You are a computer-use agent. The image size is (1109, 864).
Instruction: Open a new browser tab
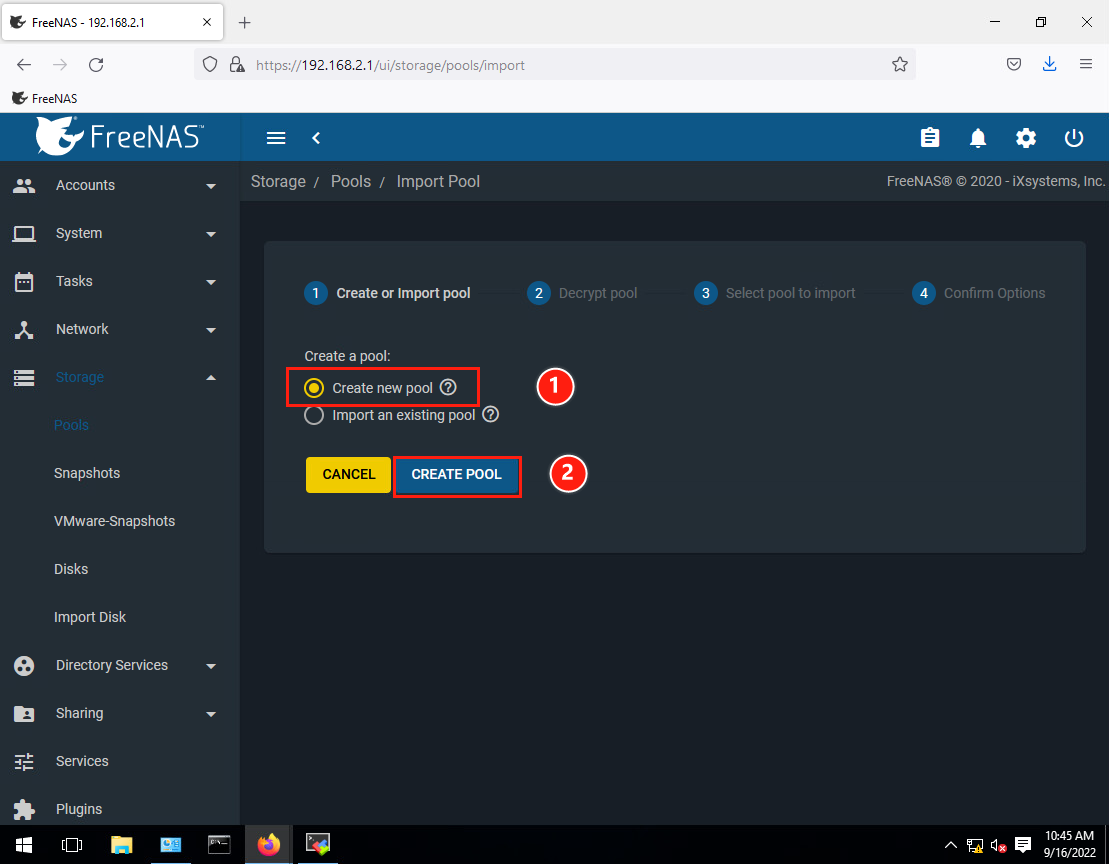244,23
